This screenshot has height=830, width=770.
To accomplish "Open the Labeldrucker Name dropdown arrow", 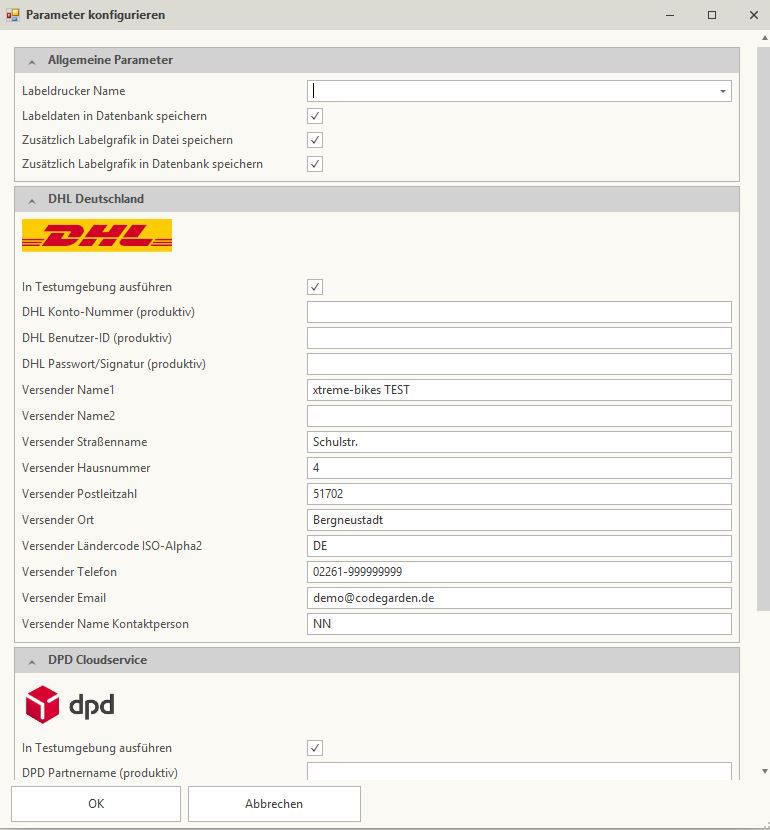I will pos(722,91).
